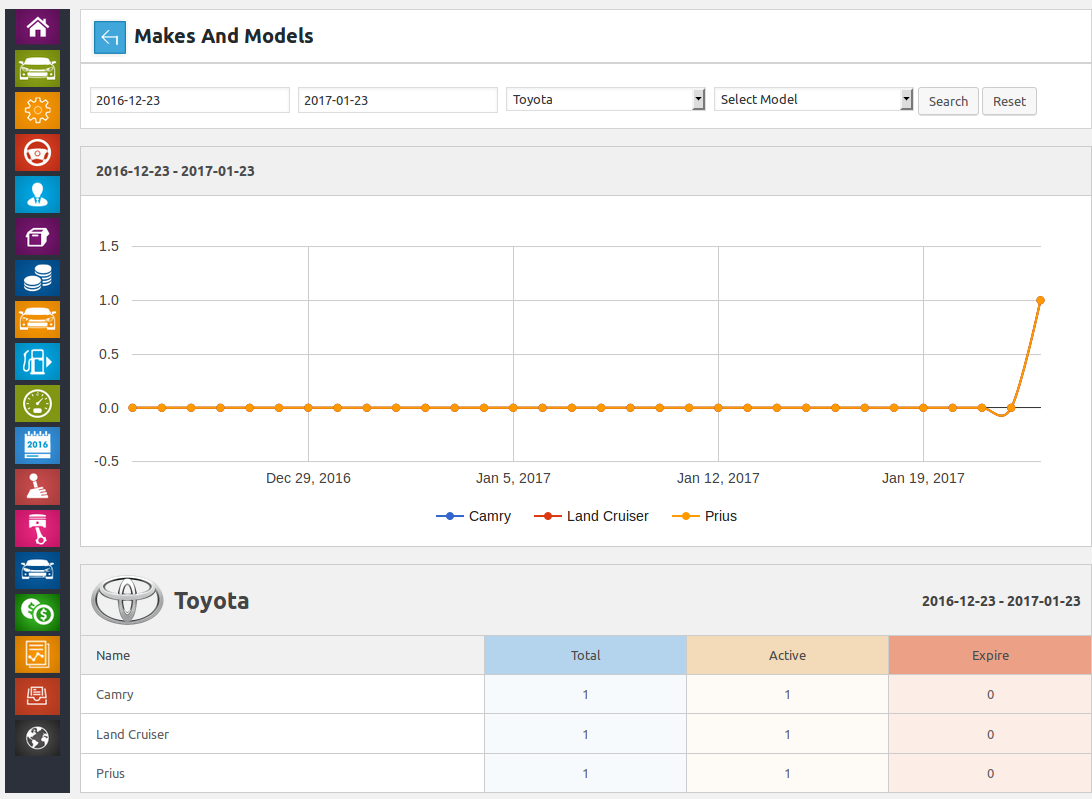Click the Jan 19, 2017 axis label
Screen dimensions: 1092x799
click(923, 479)
